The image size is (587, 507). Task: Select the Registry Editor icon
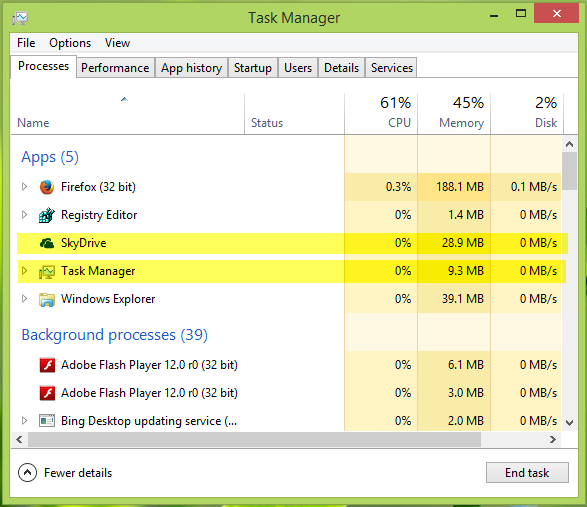point(47,215)
